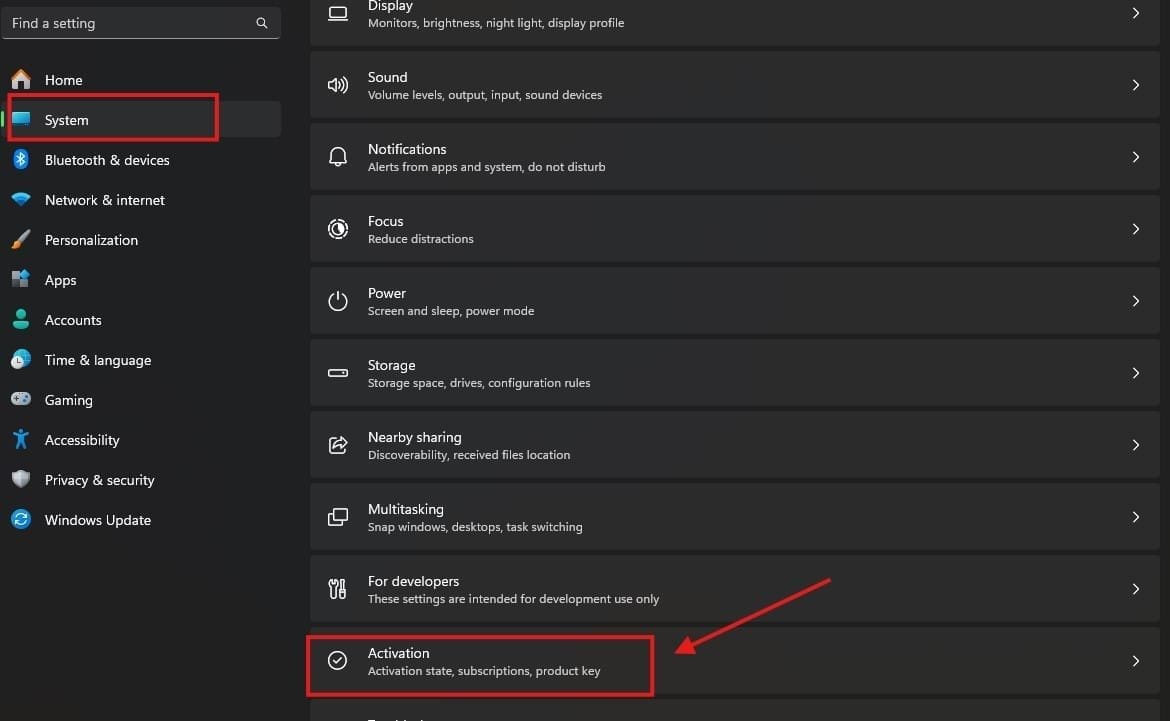Click text 'Activation state, subscriptions, product key'

[x=484, y=670]
